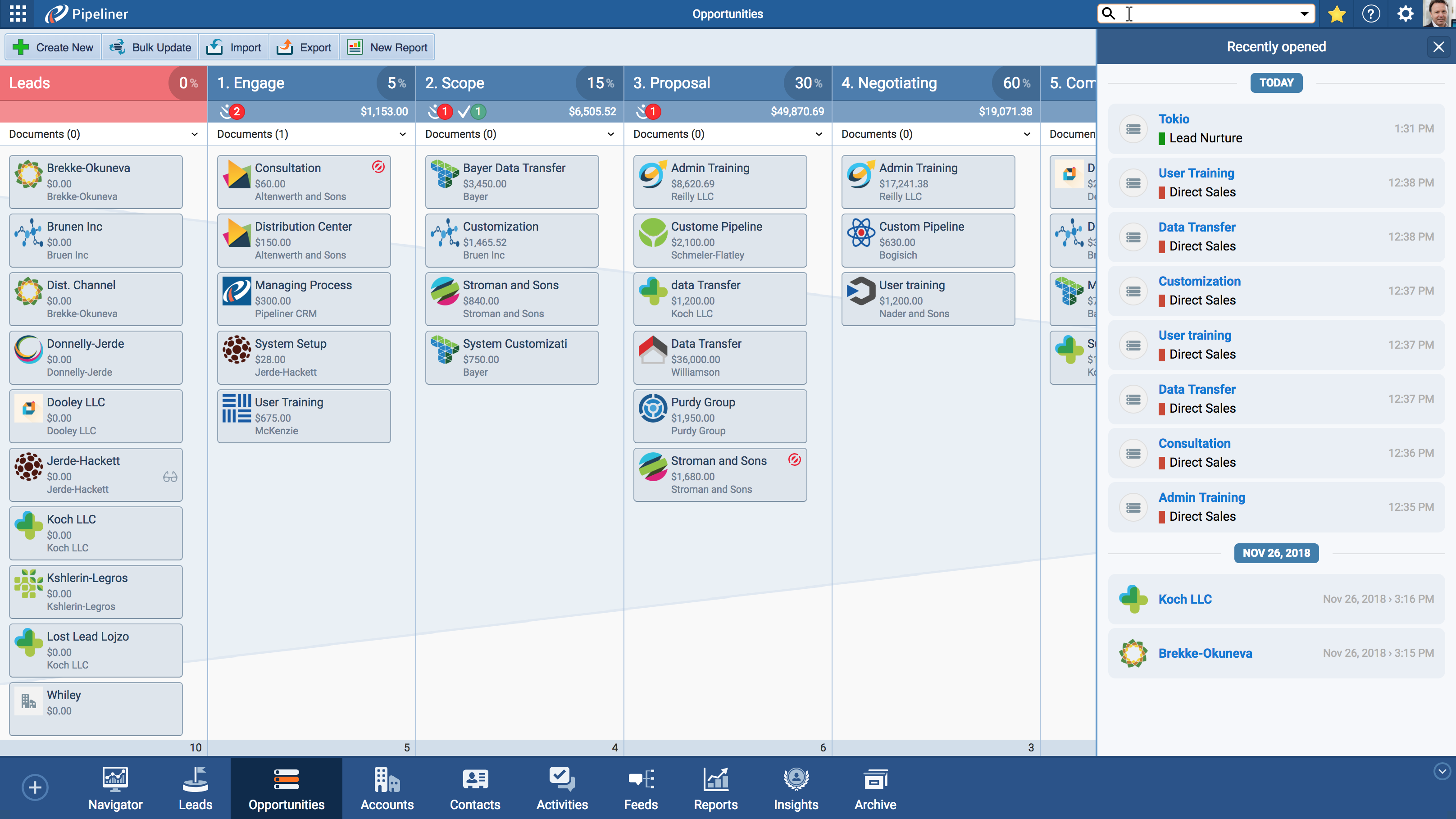Switch to the Contacts tab
This screenshot has height=819, width=1456.
point(475,787)
